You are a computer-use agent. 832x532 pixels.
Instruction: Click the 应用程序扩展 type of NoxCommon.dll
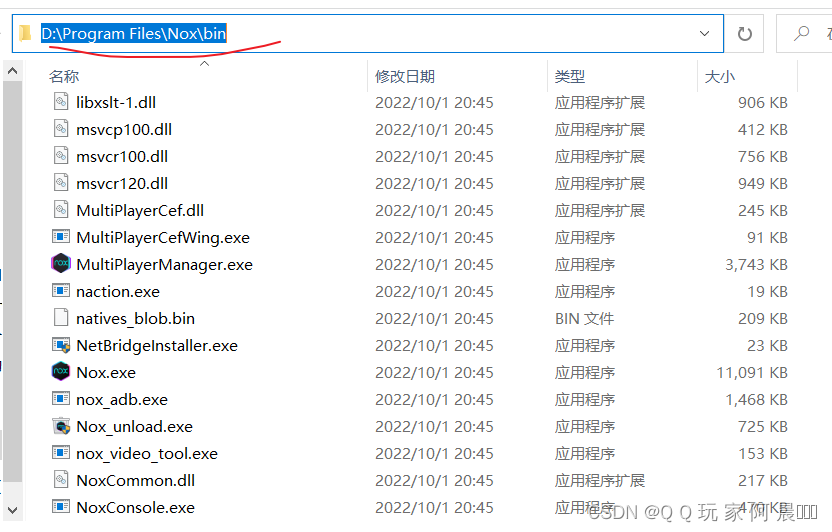point(600,481)
